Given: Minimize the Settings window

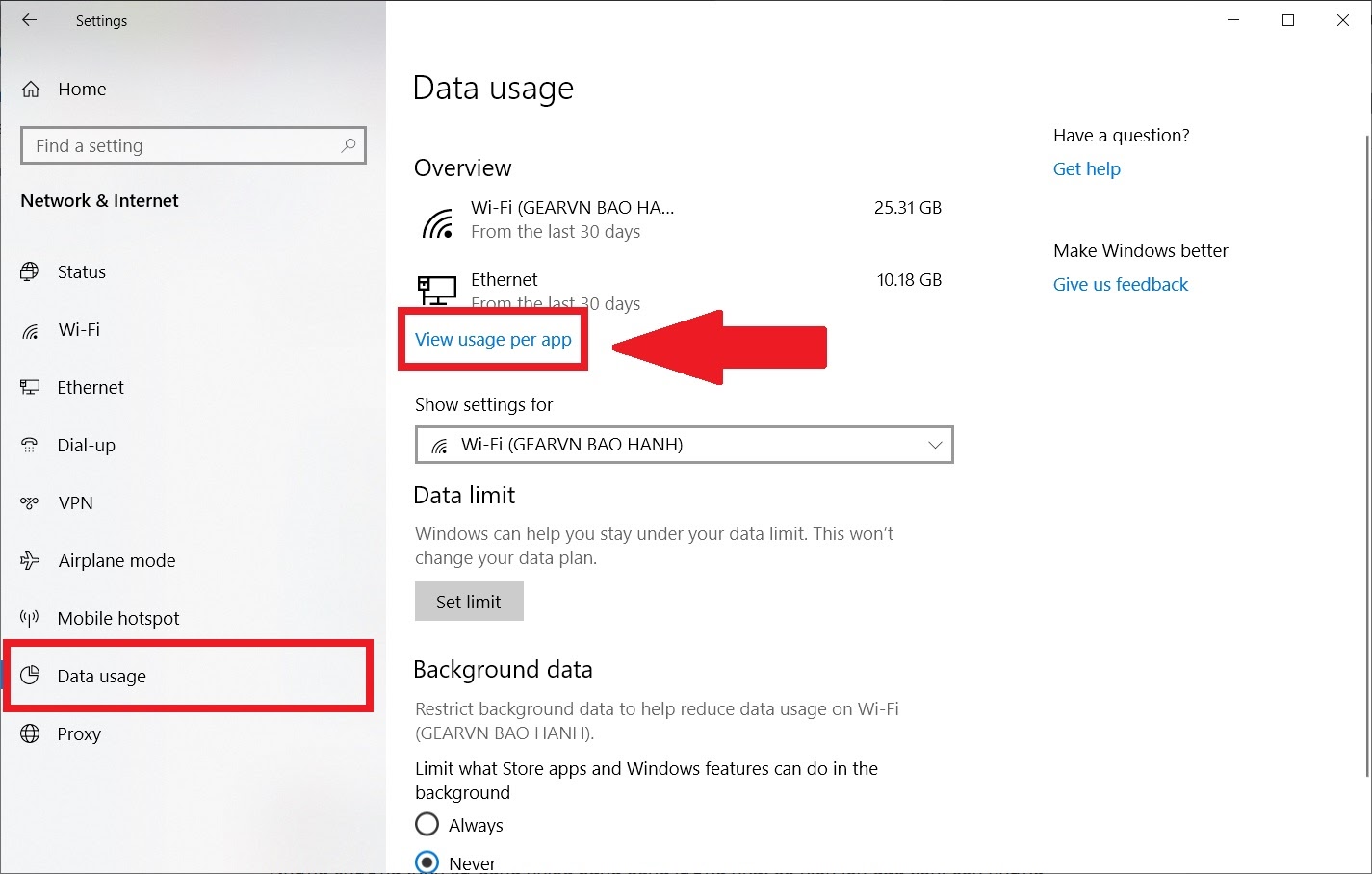Looking at the screenshot, I should (1234, 20).
